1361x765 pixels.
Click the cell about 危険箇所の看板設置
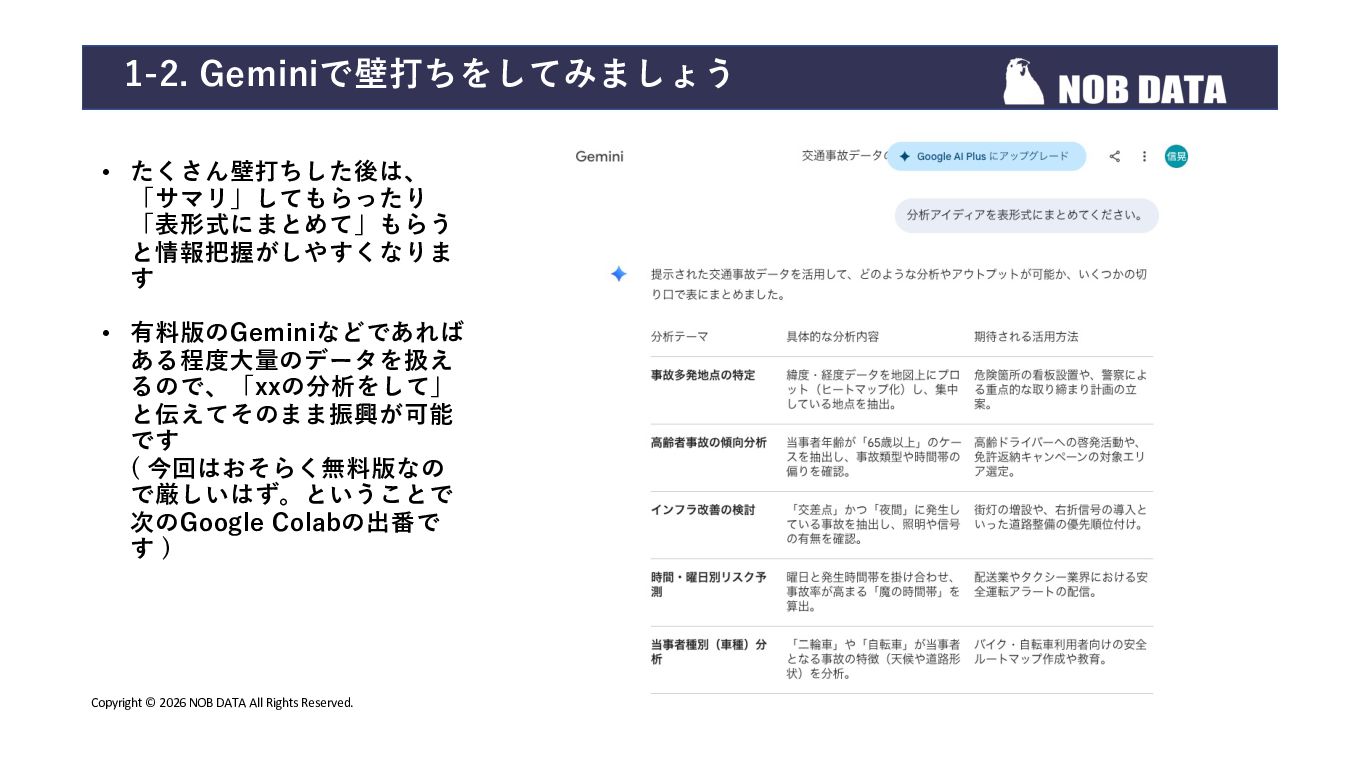[x=1061, y=390]
